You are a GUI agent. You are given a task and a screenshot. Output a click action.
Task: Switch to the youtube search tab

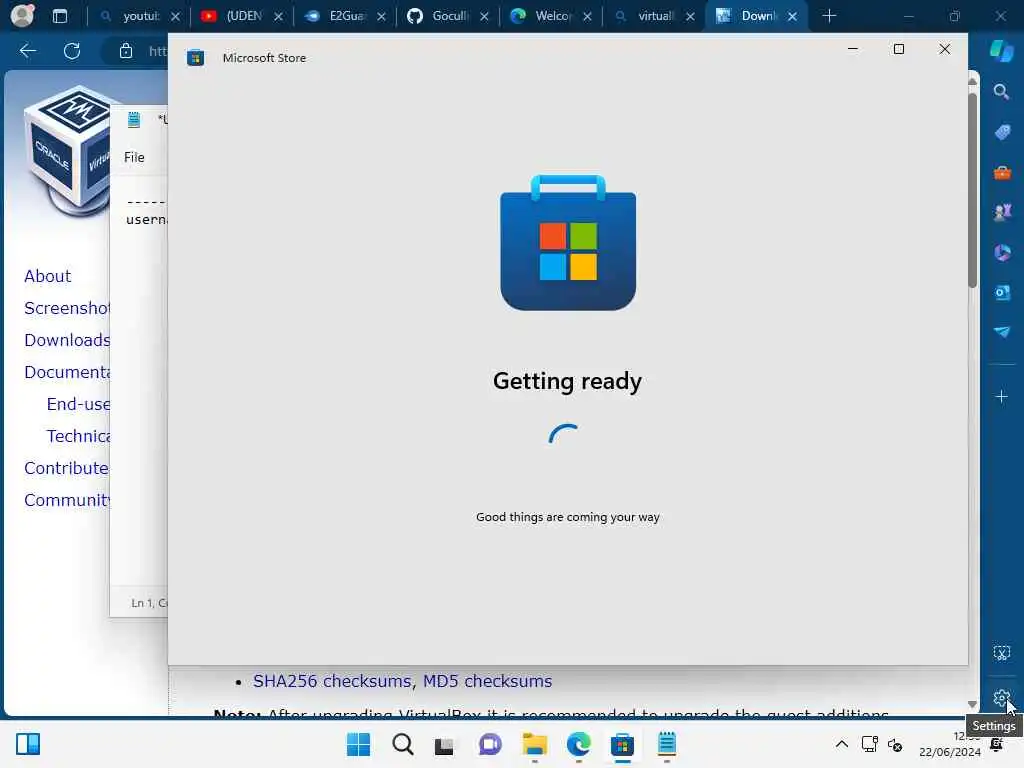140,16
